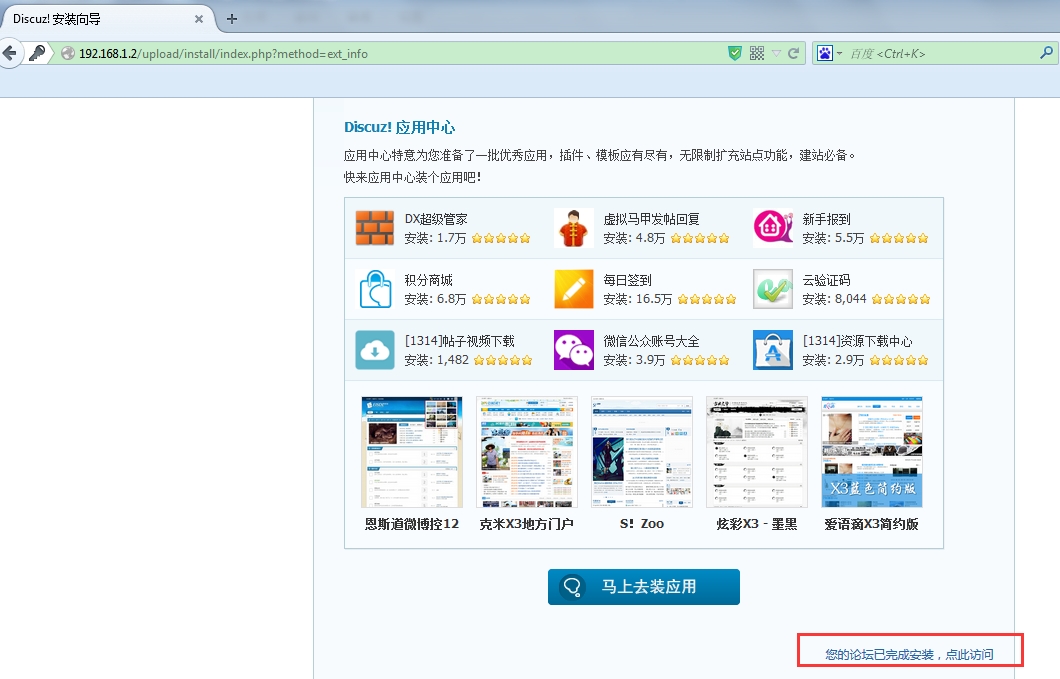
Task: Click the S! Zoo template name
Action: (642, 524)
